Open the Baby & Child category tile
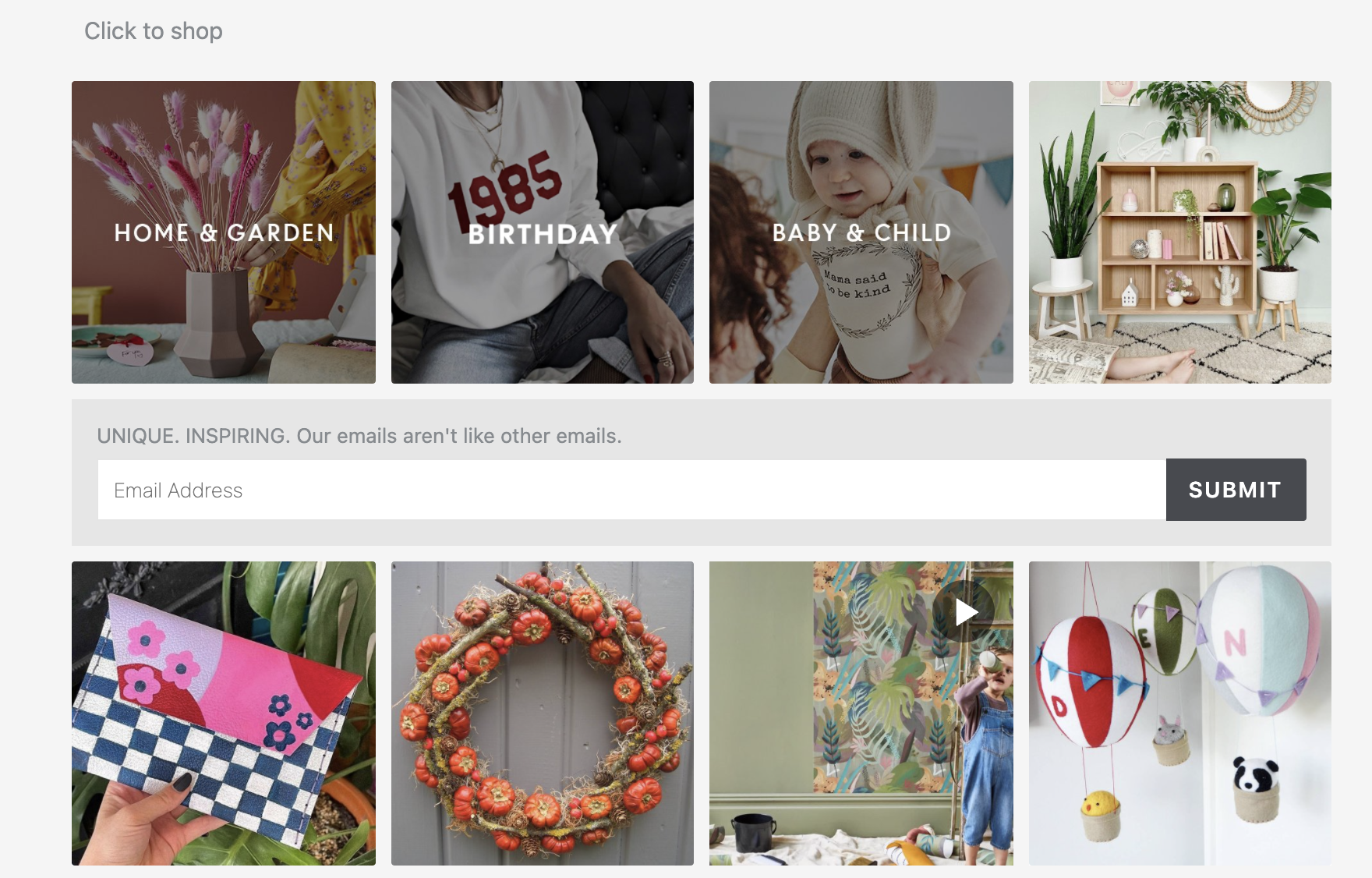 pyautogui.click(x=861, y=232)
